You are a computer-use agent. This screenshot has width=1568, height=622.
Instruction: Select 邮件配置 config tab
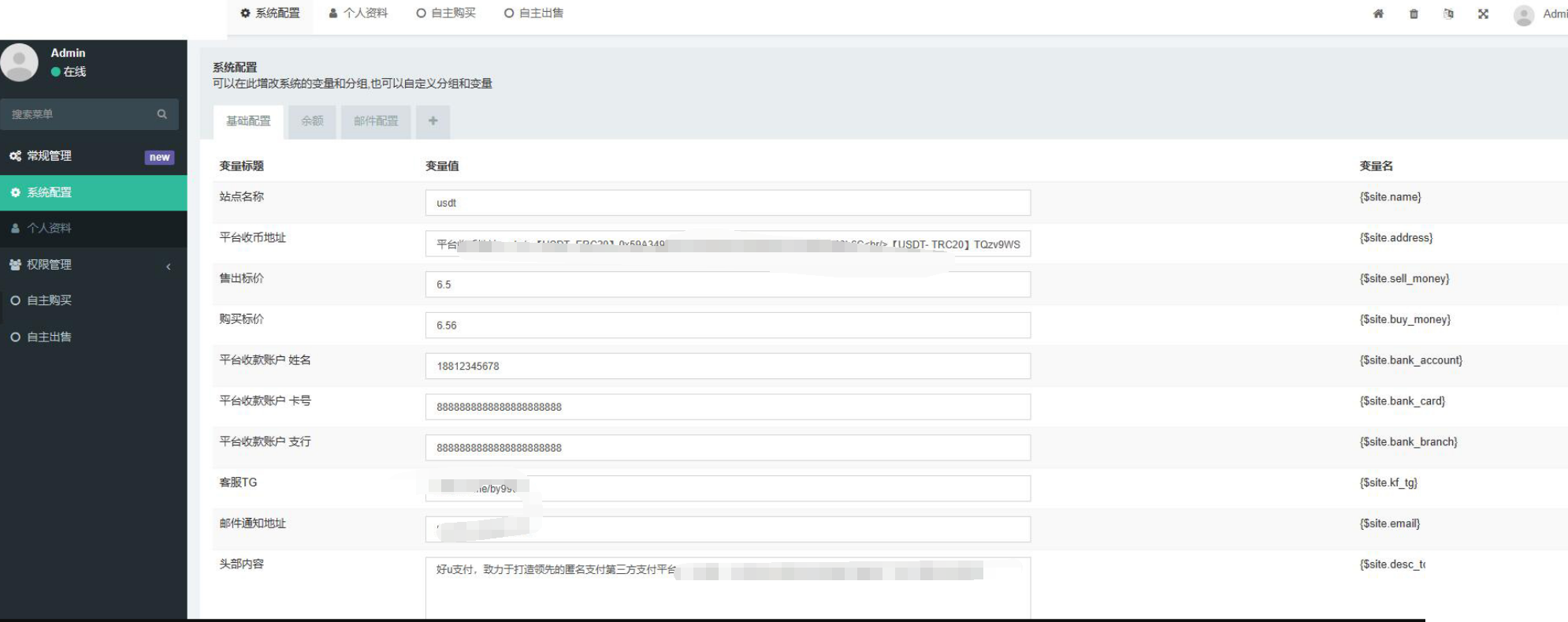pos(376,121)
